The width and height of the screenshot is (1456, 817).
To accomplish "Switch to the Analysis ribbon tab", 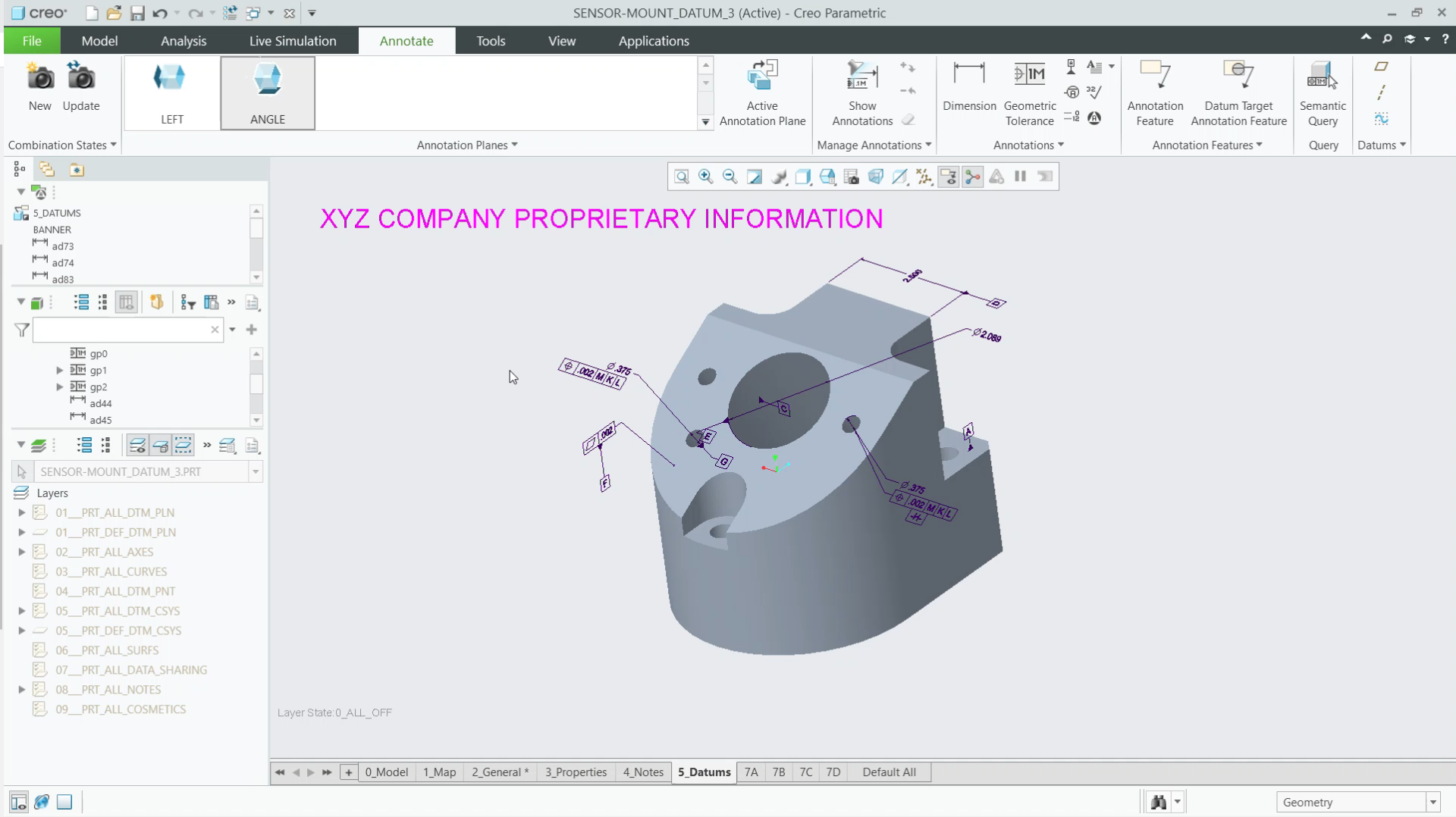I will click(x=184, y=41).
